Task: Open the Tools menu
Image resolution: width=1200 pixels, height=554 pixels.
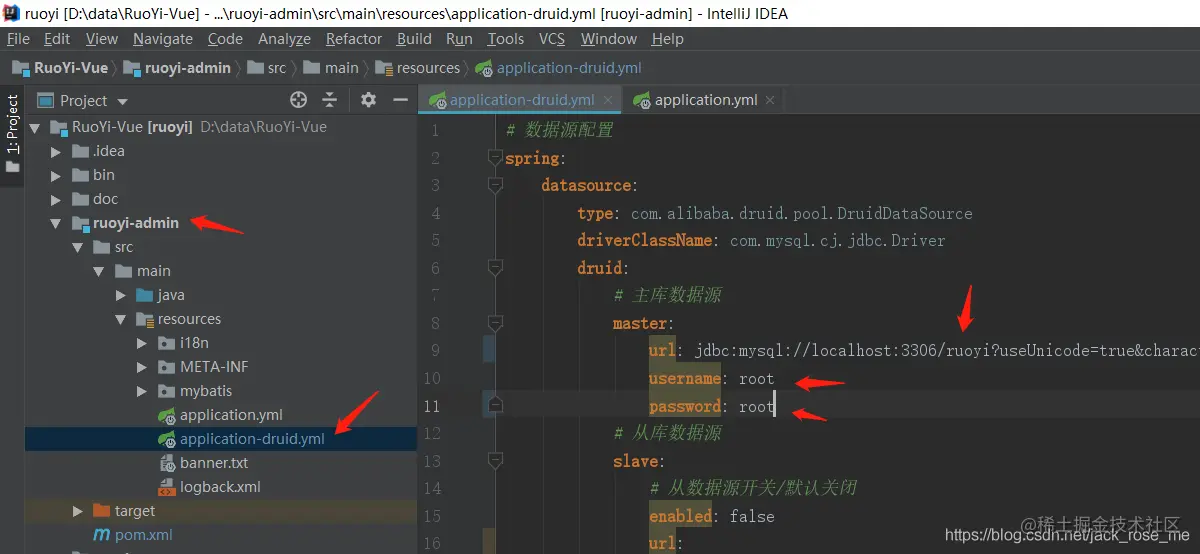Action: tap(505, 39)
